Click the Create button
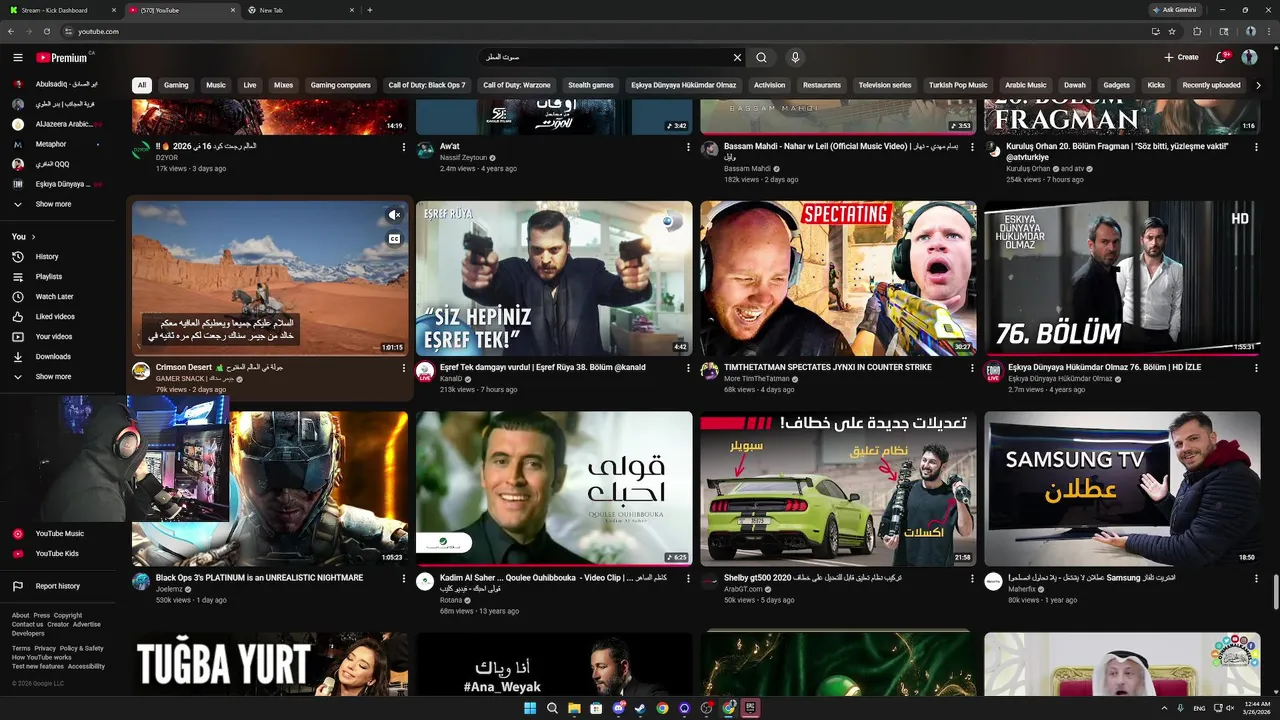This screenshot has width=1280, height=720. (1181, 58)
